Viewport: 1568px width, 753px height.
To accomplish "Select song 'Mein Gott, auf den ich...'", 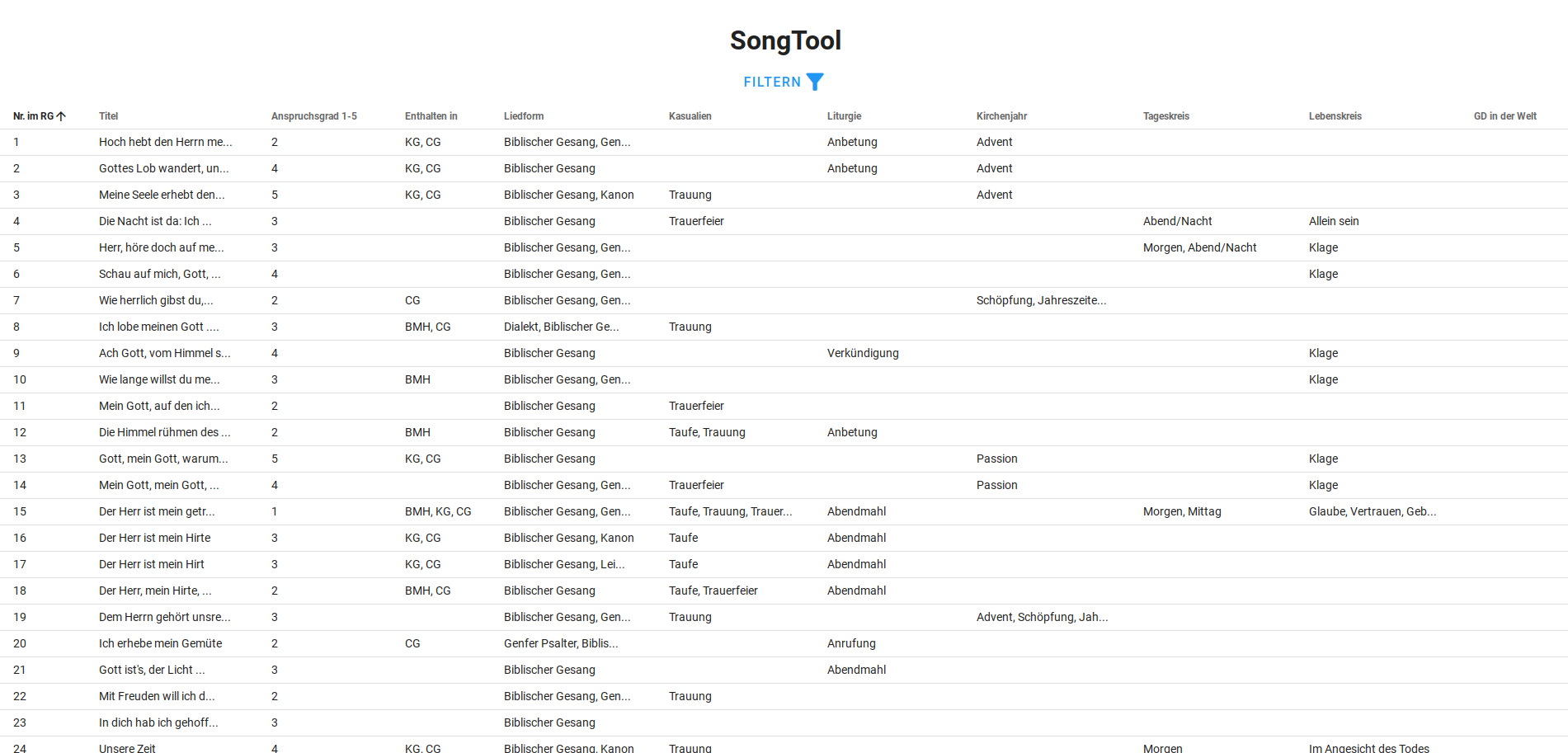I will (159, 406).
